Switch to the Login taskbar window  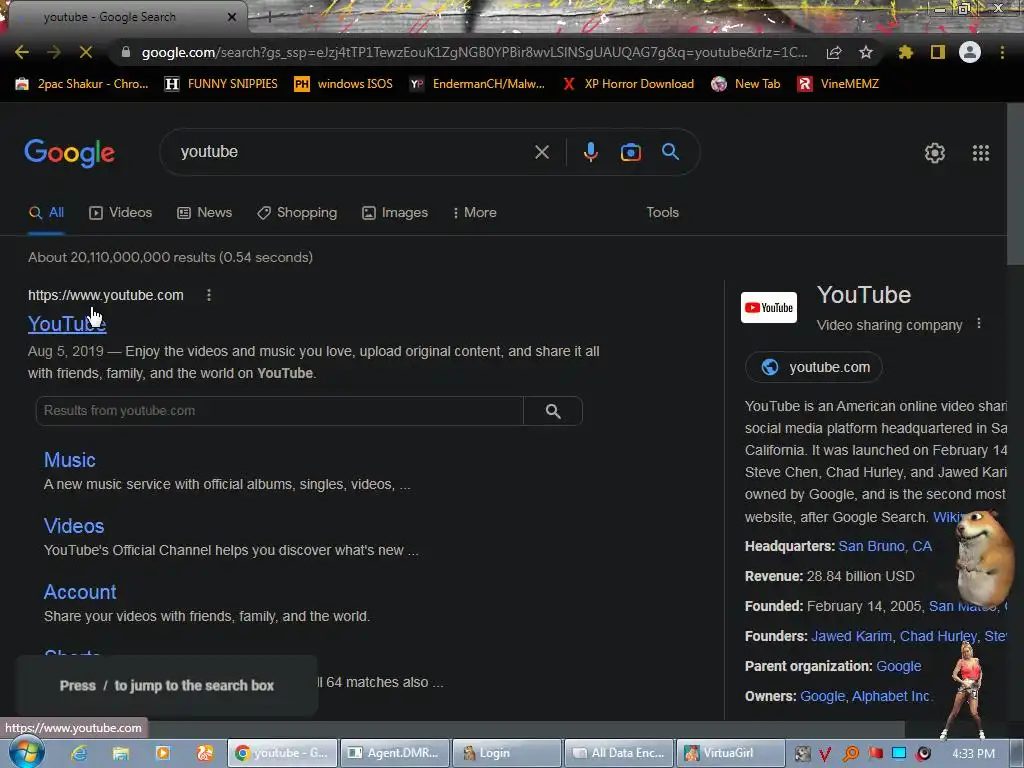point(507,753)
